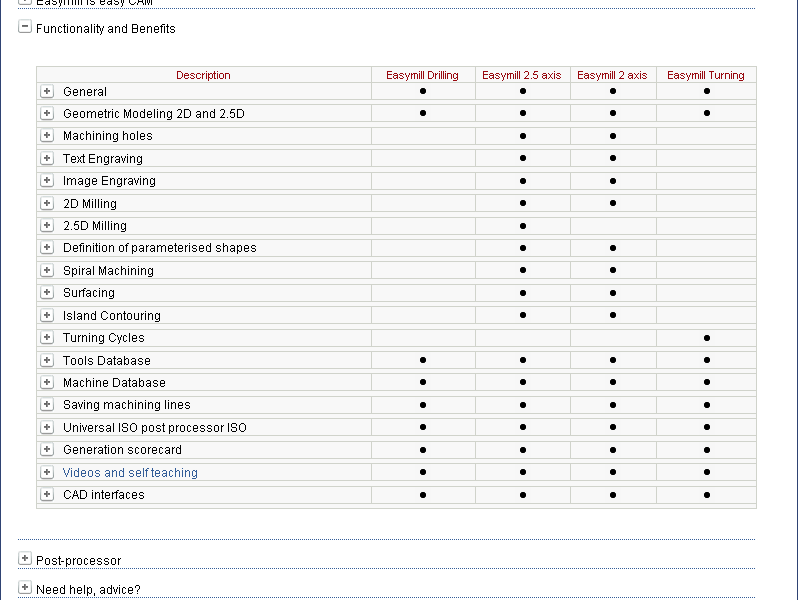
Task: Expand Spiral Machining plus icon
Action: (47, 270)
